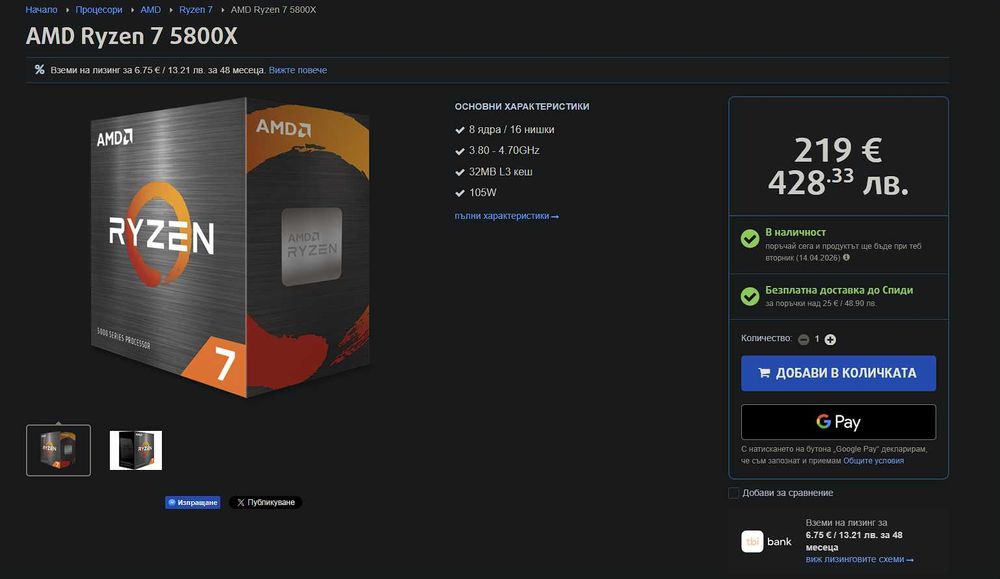1000x579 pixels.
Task: Open the 'AMD' breadcrumb link
Action: pyautogui.click(x=151, y=10)
